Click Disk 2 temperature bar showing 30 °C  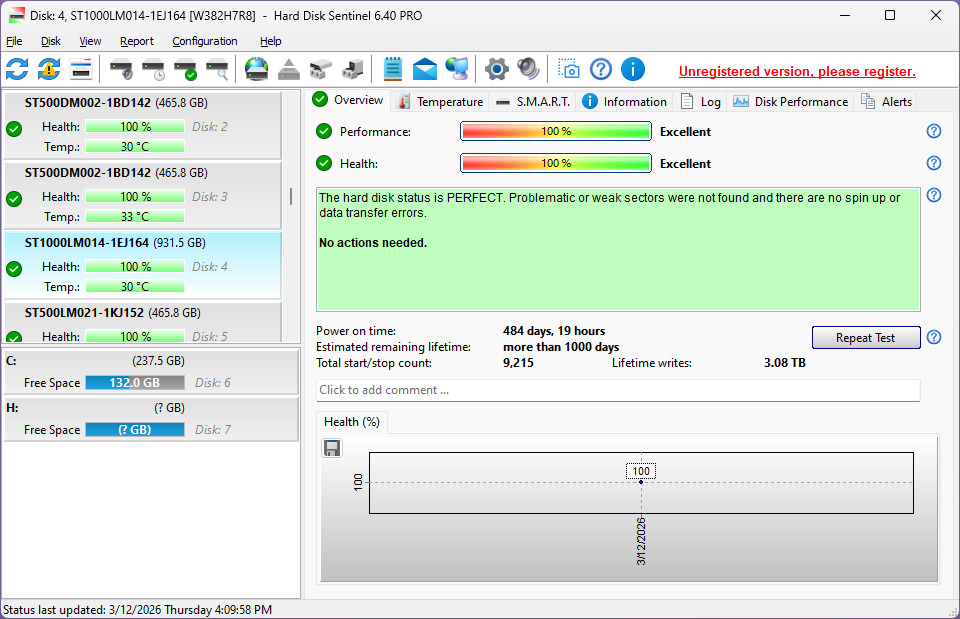tap(135, 146)
